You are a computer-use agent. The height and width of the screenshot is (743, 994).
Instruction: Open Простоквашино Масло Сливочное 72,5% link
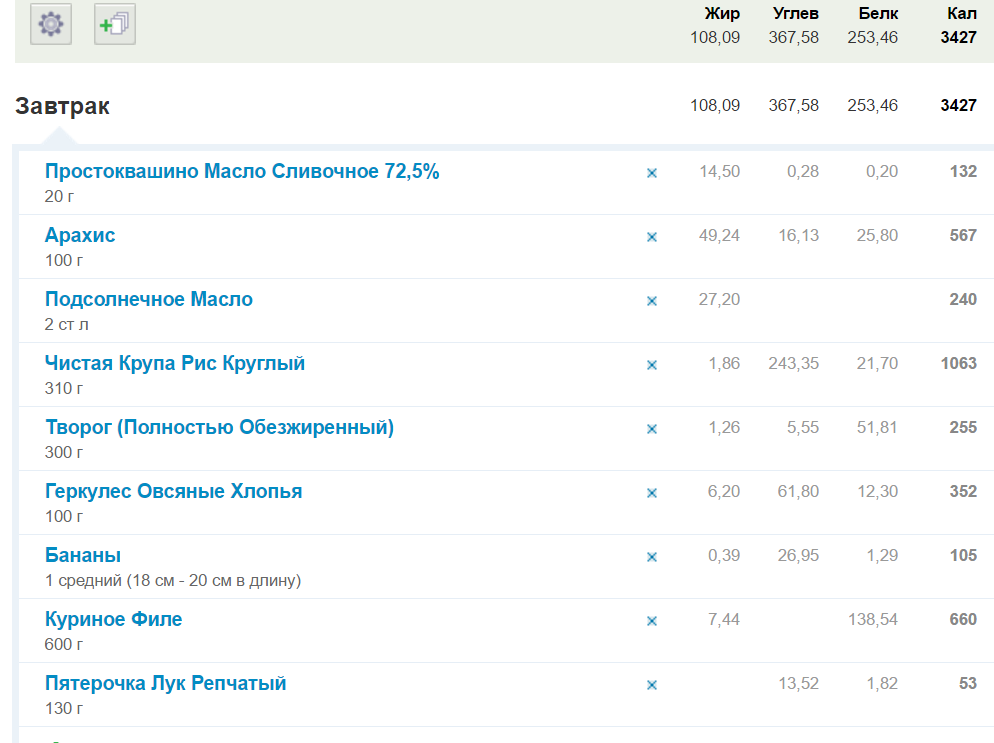point(242,171)
